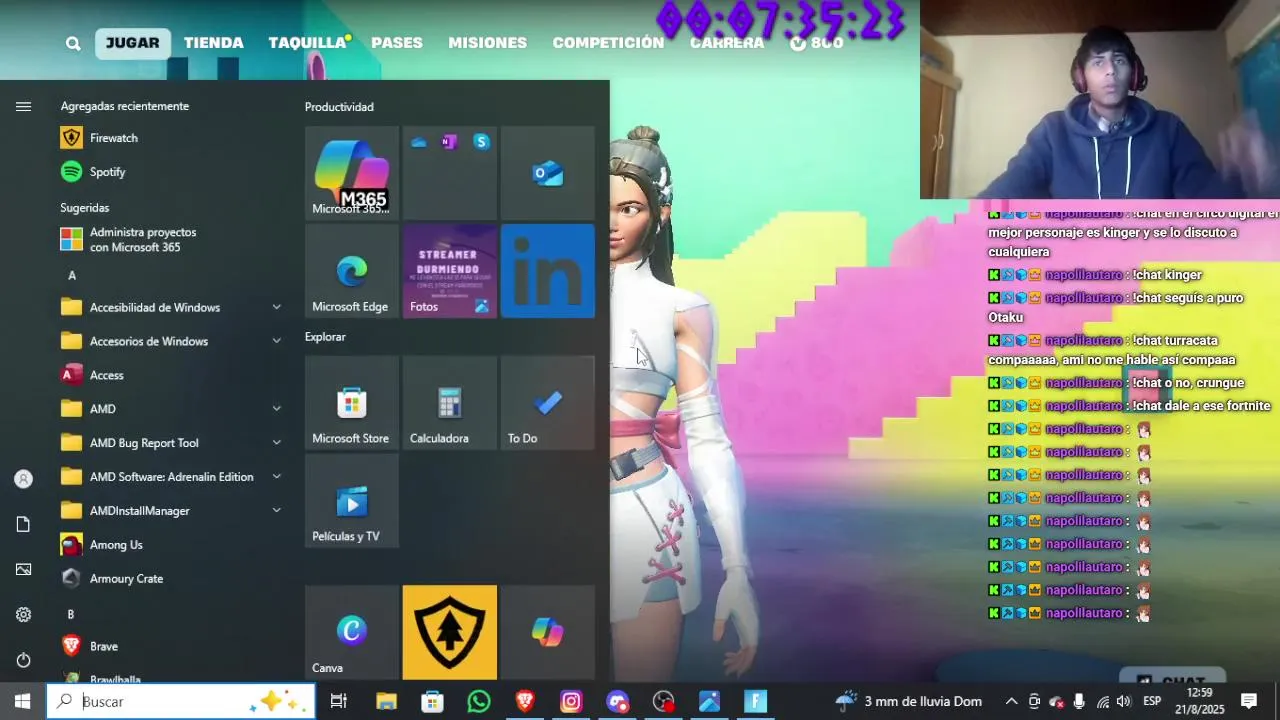Screen dimensions: 1280x720
Task: Open the Outlook tile
Action: (547, 172)
